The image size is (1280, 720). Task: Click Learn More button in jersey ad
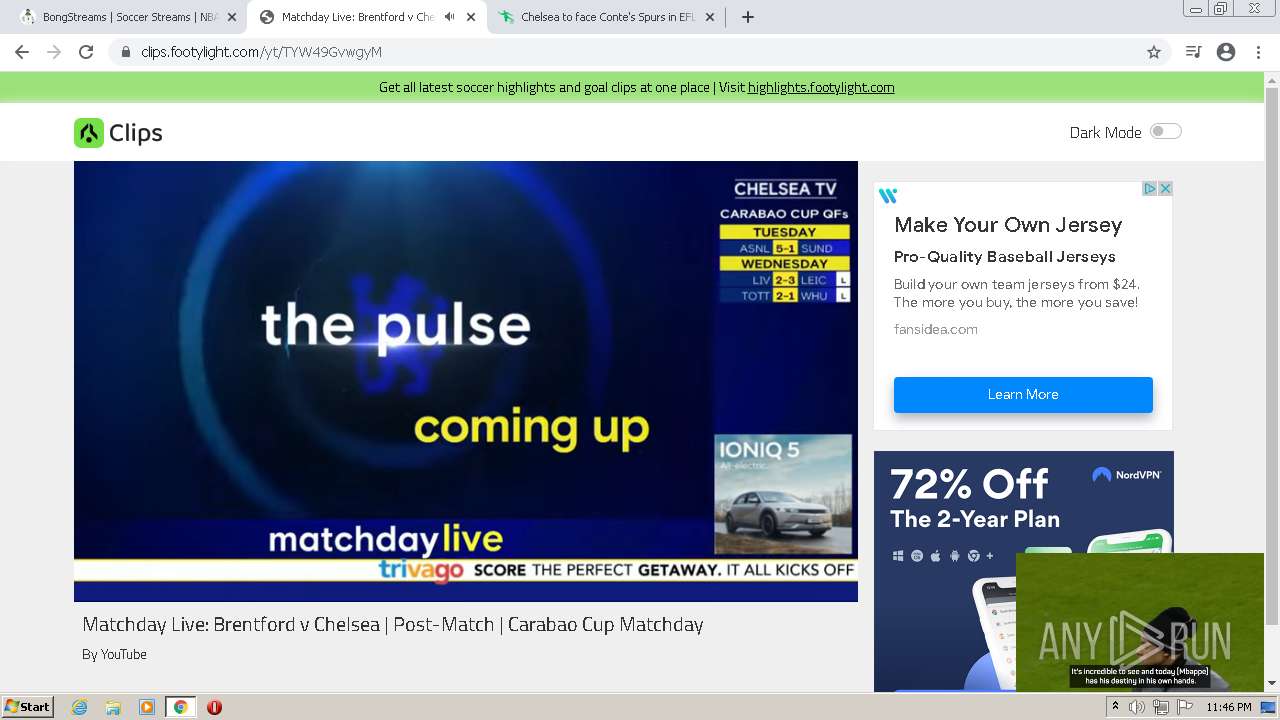click(x=1023, y=394)
